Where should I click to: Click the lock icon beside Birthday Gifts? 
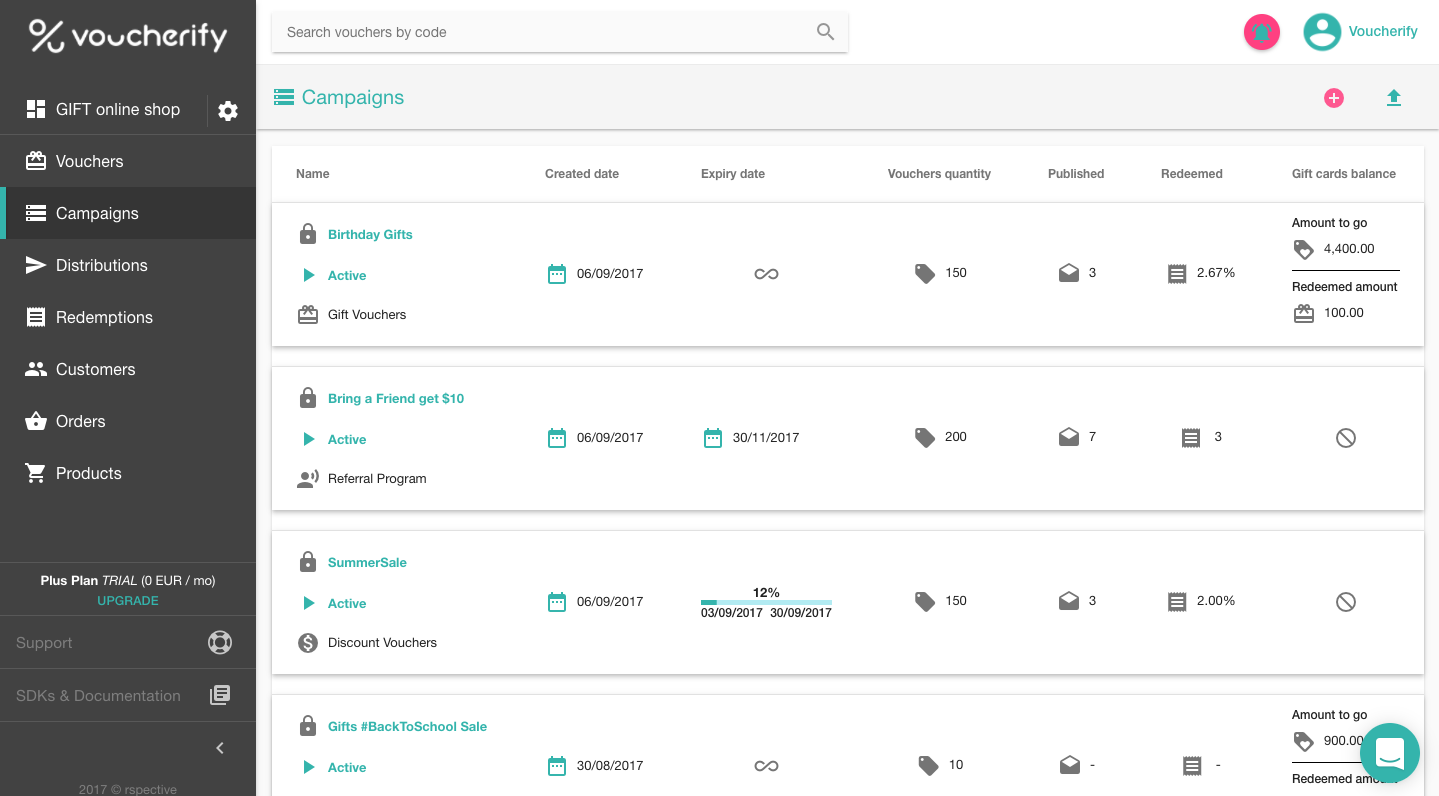(308, 234)
